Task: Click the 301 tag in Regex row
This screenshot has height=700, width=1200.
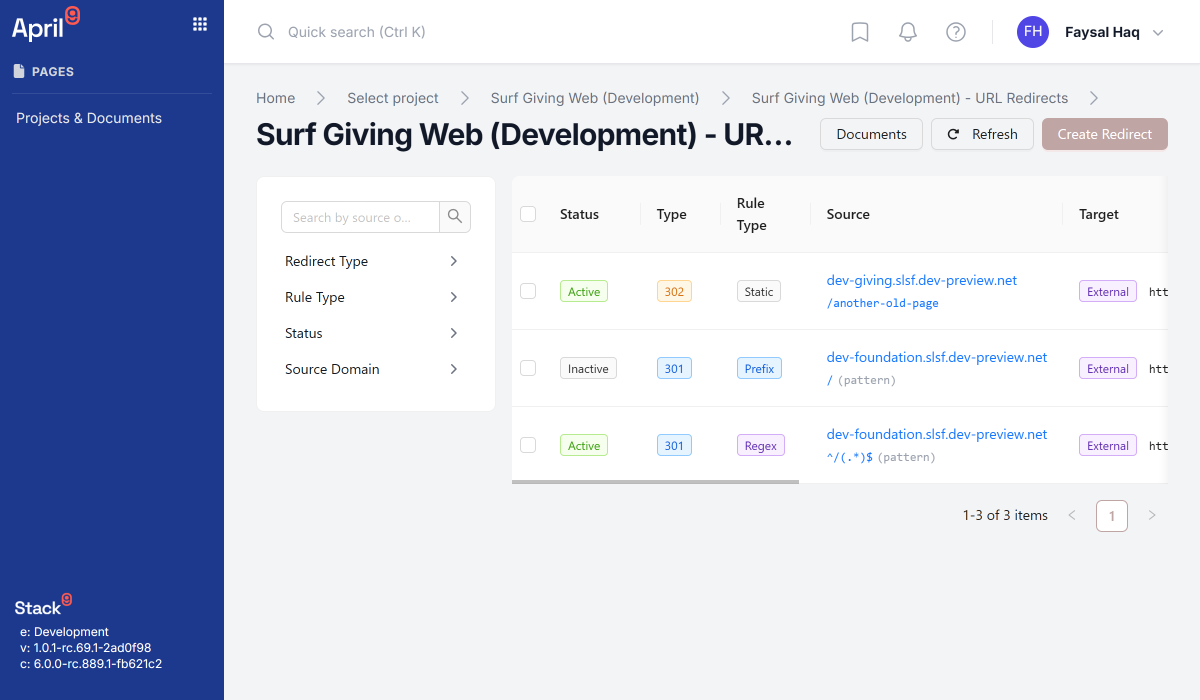Action: (x=674, y=446)
